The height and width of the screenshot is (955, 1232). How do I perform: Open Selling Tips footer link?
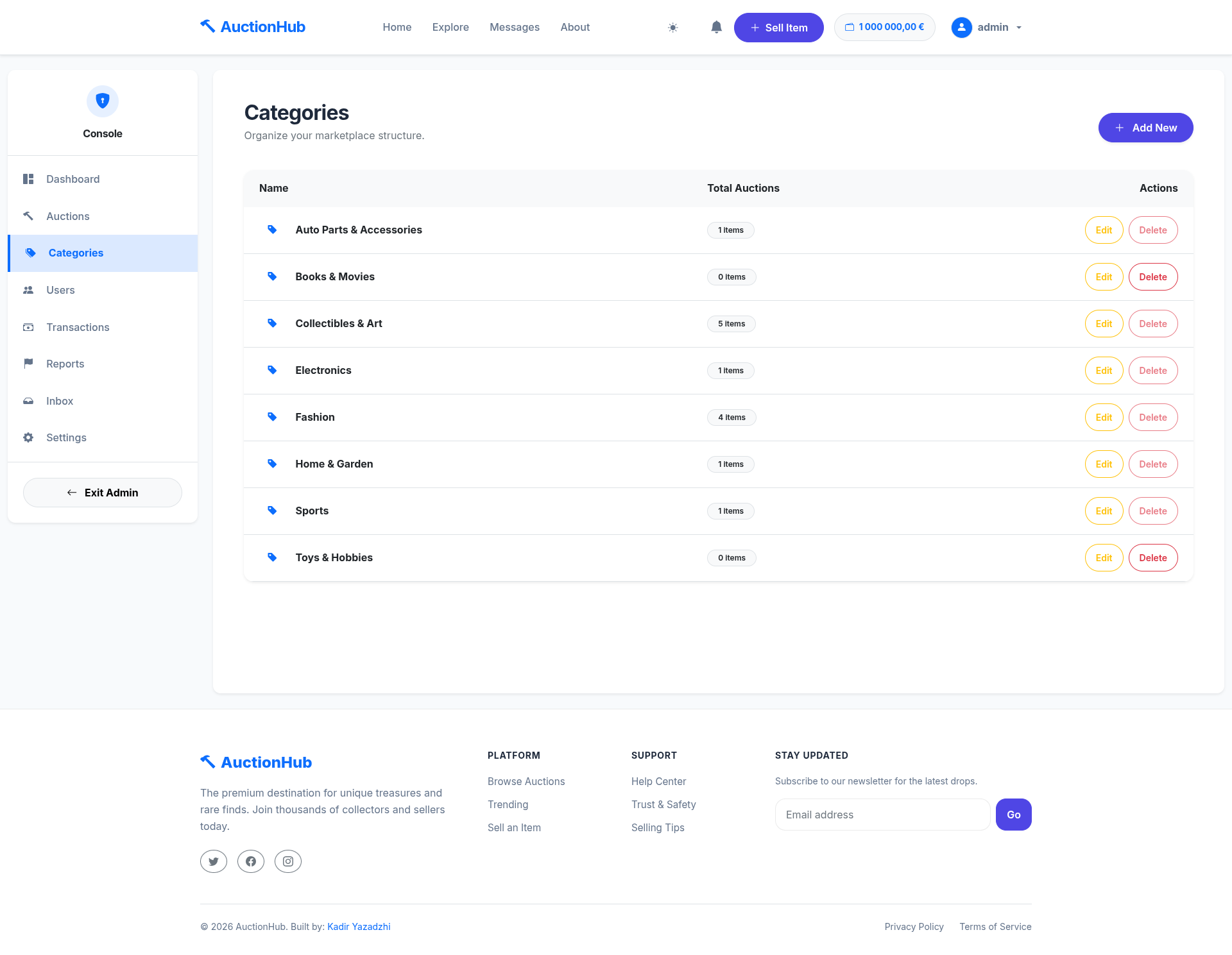pos(658,827)
